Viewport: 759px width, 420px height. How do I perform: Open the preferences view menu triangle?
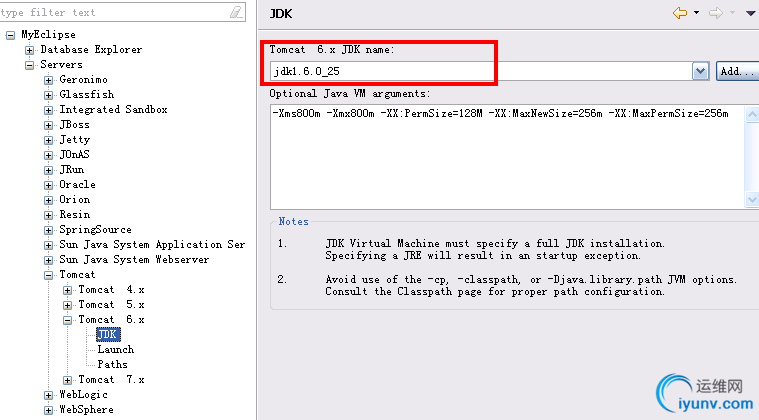750,14
